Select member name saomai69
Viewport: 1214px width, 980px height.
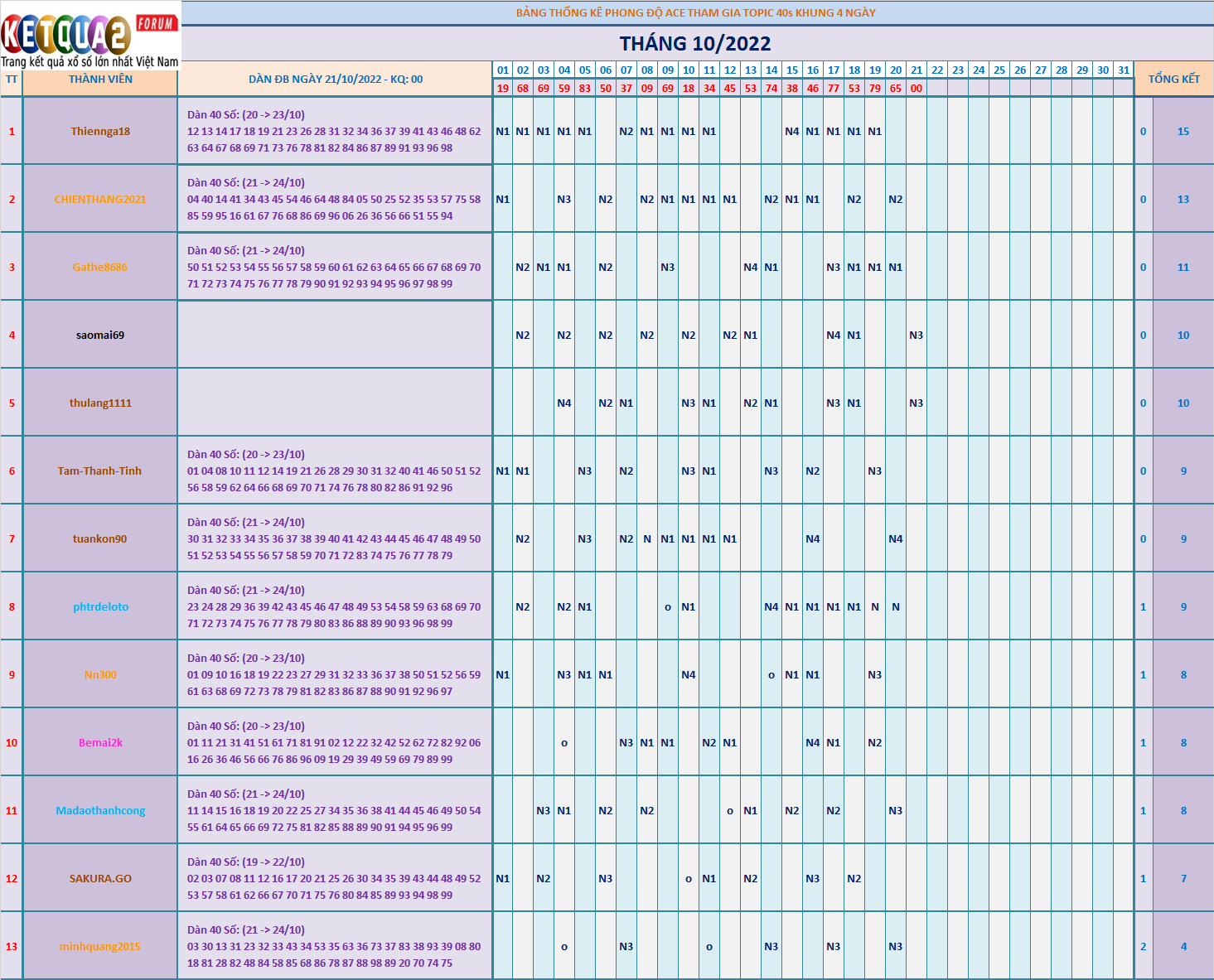[x=100, y=335]
